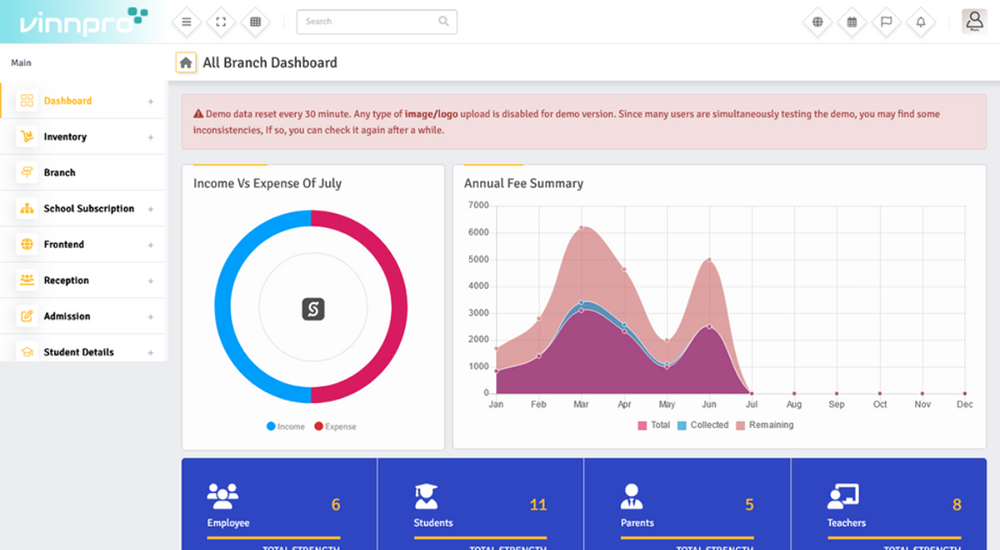Open the calculator grid icon in the top bar

(x=255, y=22)
